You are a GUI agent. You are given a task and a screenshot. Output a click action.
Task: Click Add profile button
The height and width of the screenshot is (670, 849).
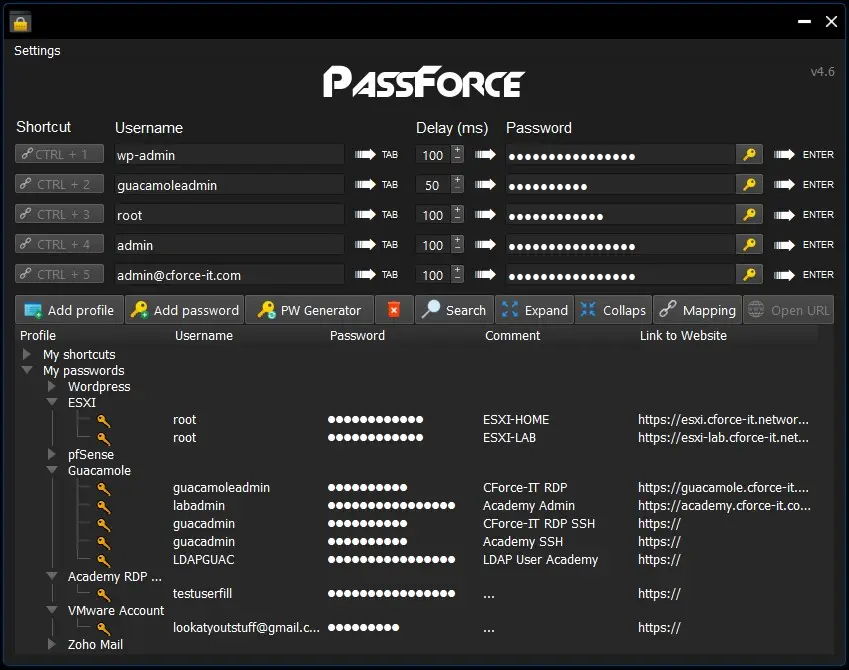(x=69, y=310)
